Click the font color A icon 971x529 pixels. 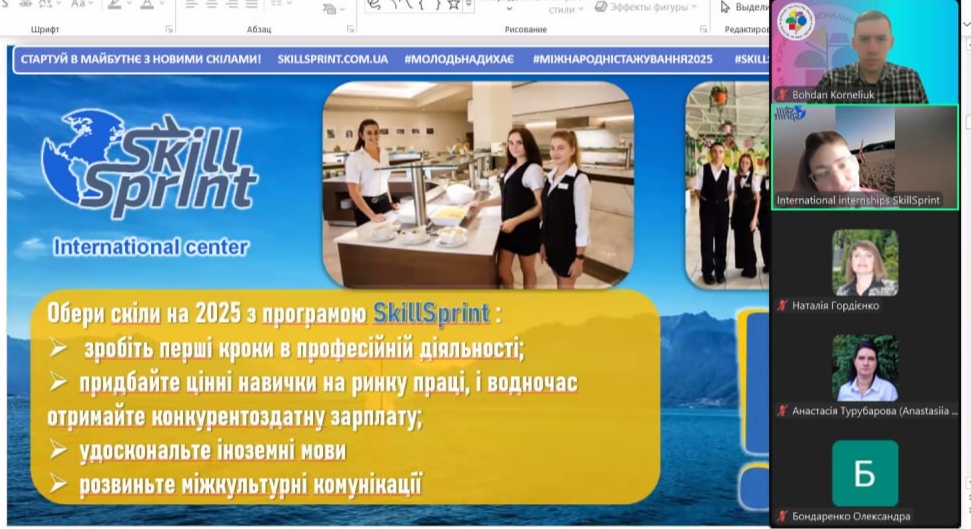pyautogui.click(x=146, y=5)
